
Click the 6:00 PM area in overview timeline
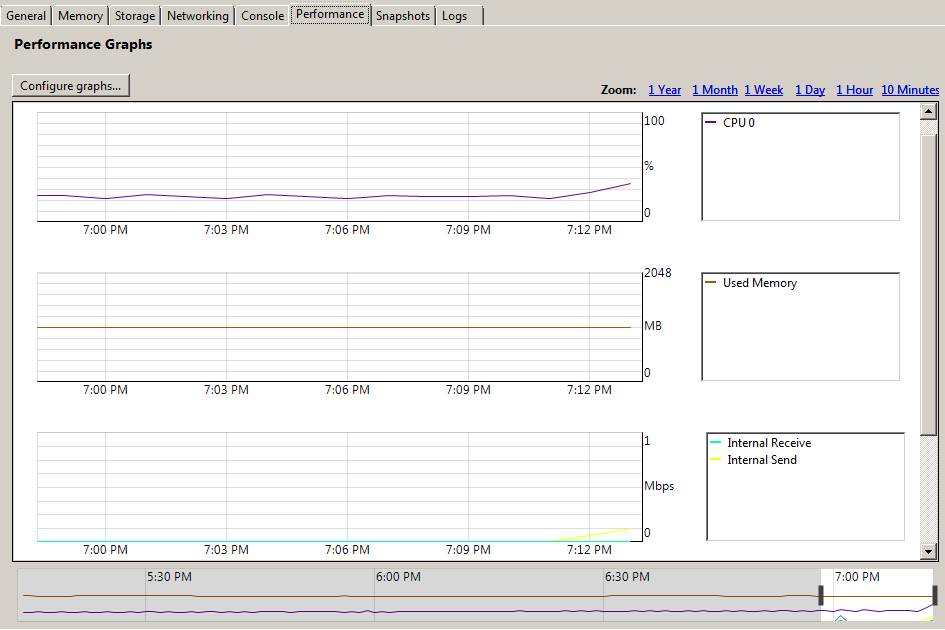(x=398, y=576)
